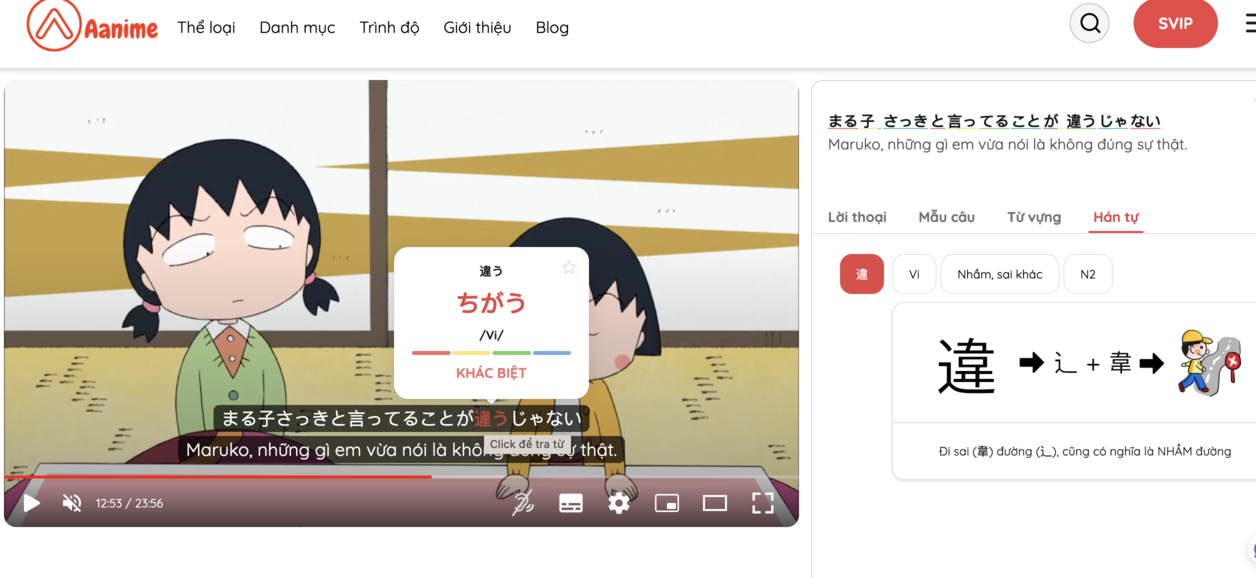Click the Aanime logo
Screen dimensions: 1256x578
coord(92,26)
